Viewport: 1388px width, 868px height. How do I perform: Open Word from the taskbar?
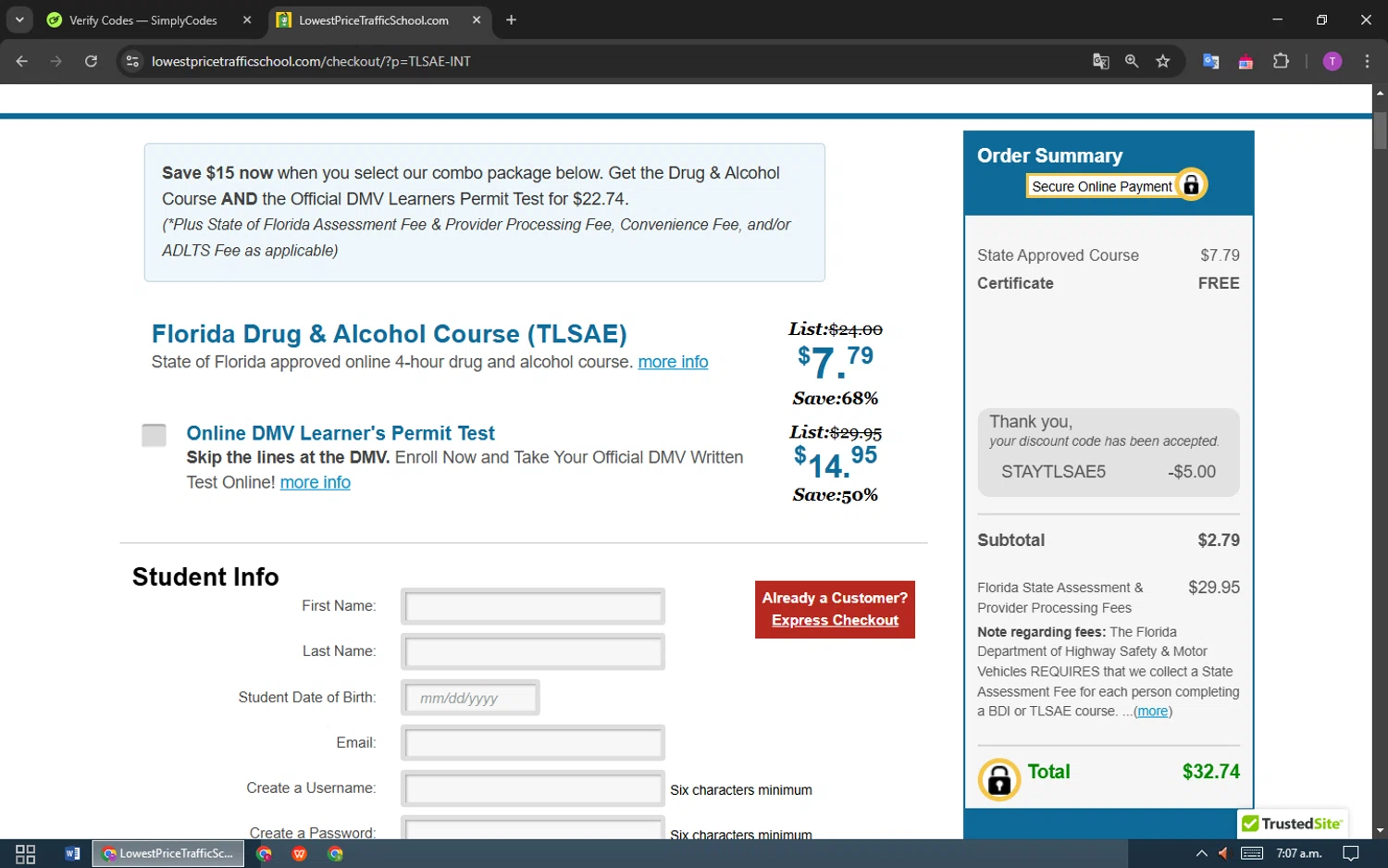[72, 853]
